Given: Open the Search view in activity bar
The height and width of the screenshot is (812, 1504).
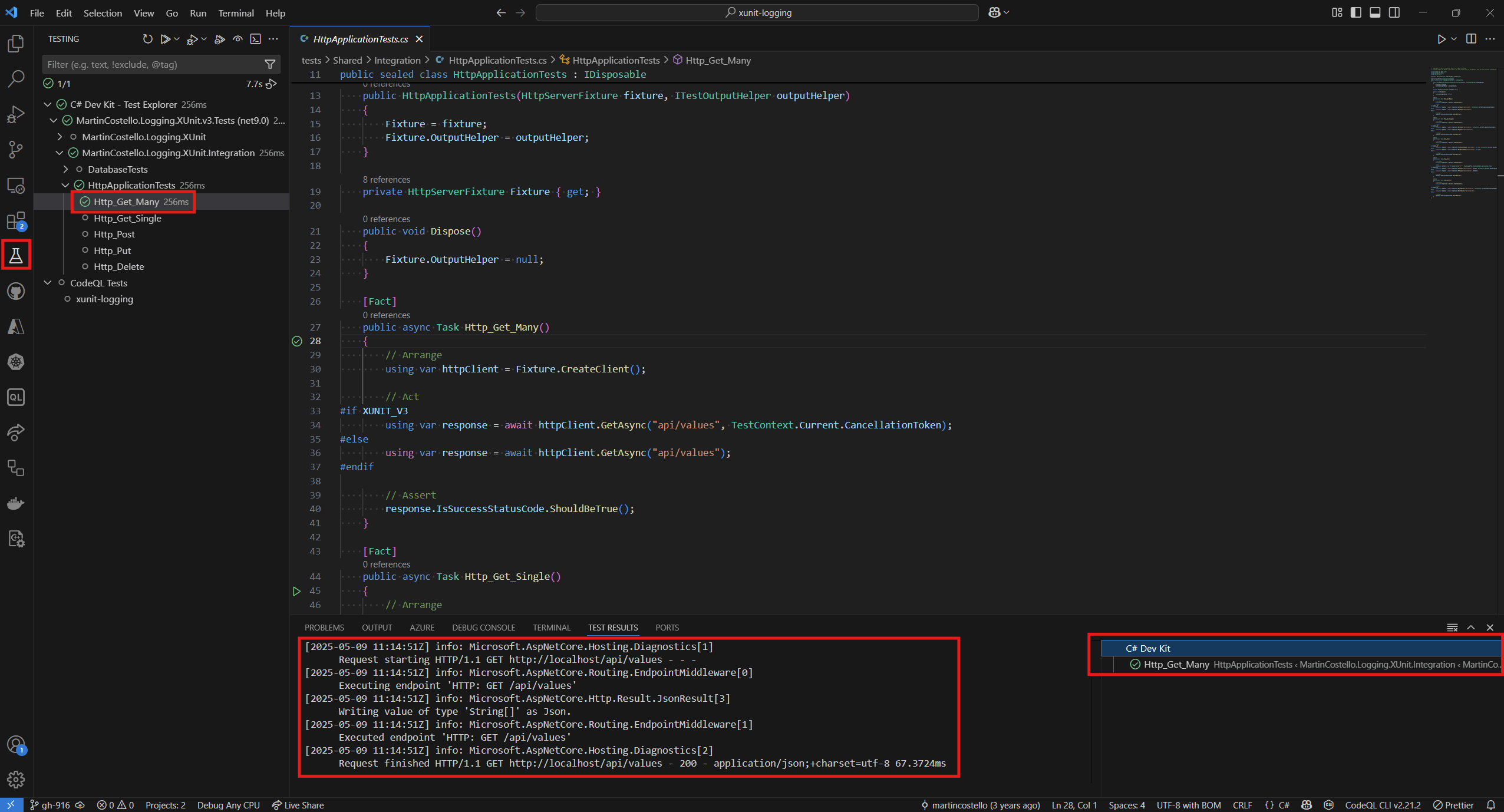Looking at the screenshot, I should [16, 78].
